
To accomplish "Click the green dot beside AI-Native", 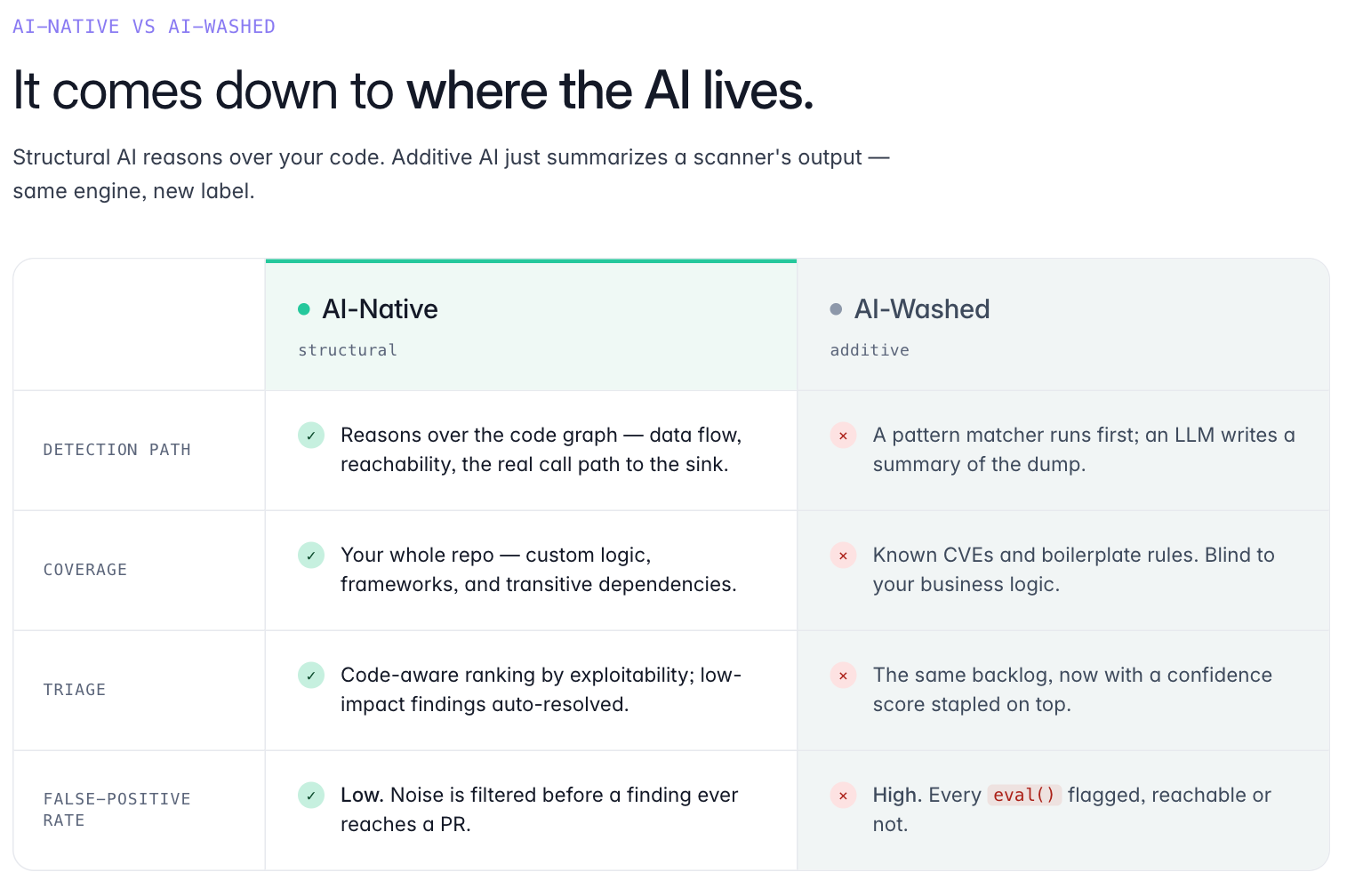I will (x=304, y=309).
